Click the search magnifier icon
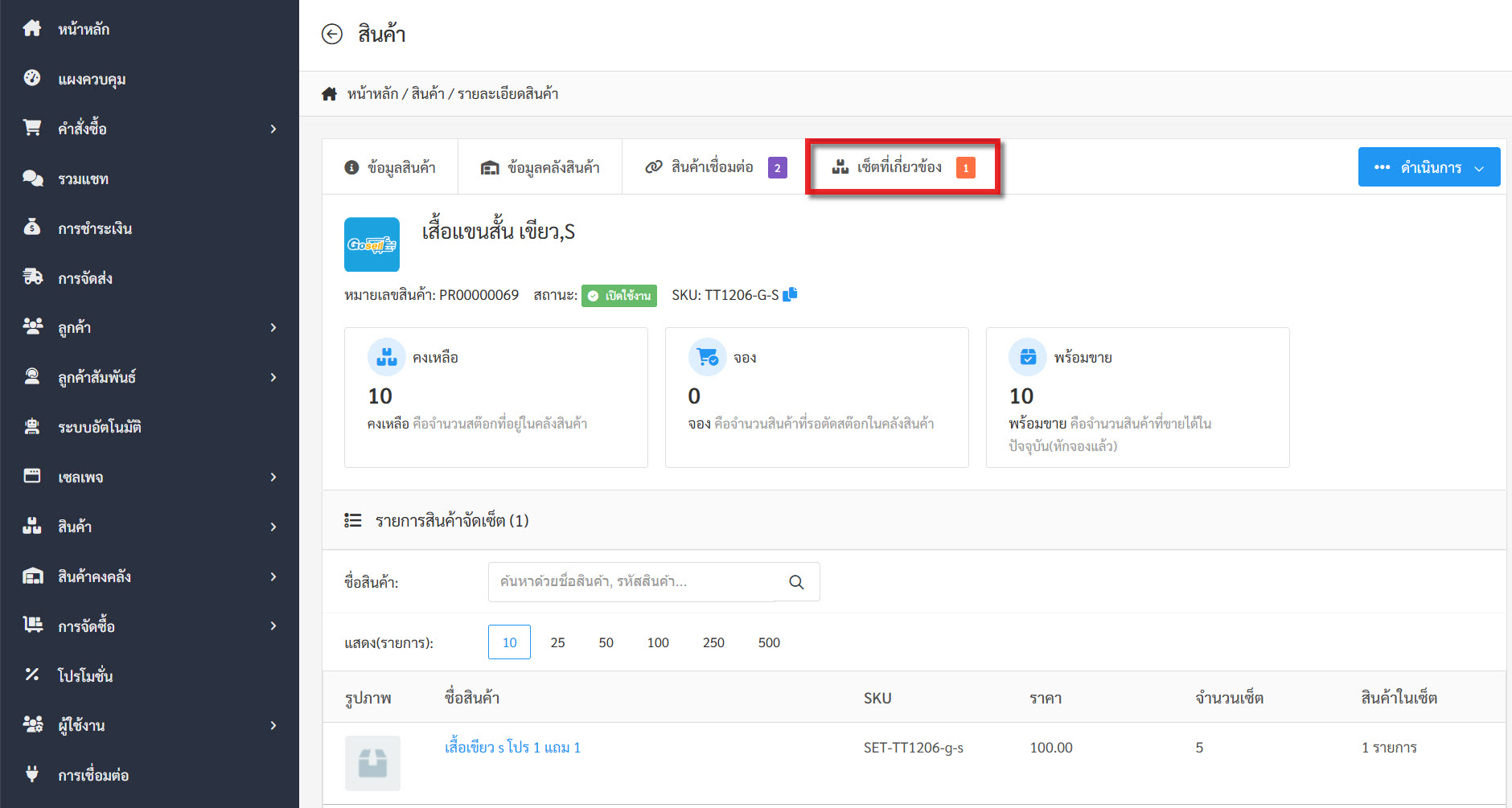The image size is (1512, 808). (796, 582)
